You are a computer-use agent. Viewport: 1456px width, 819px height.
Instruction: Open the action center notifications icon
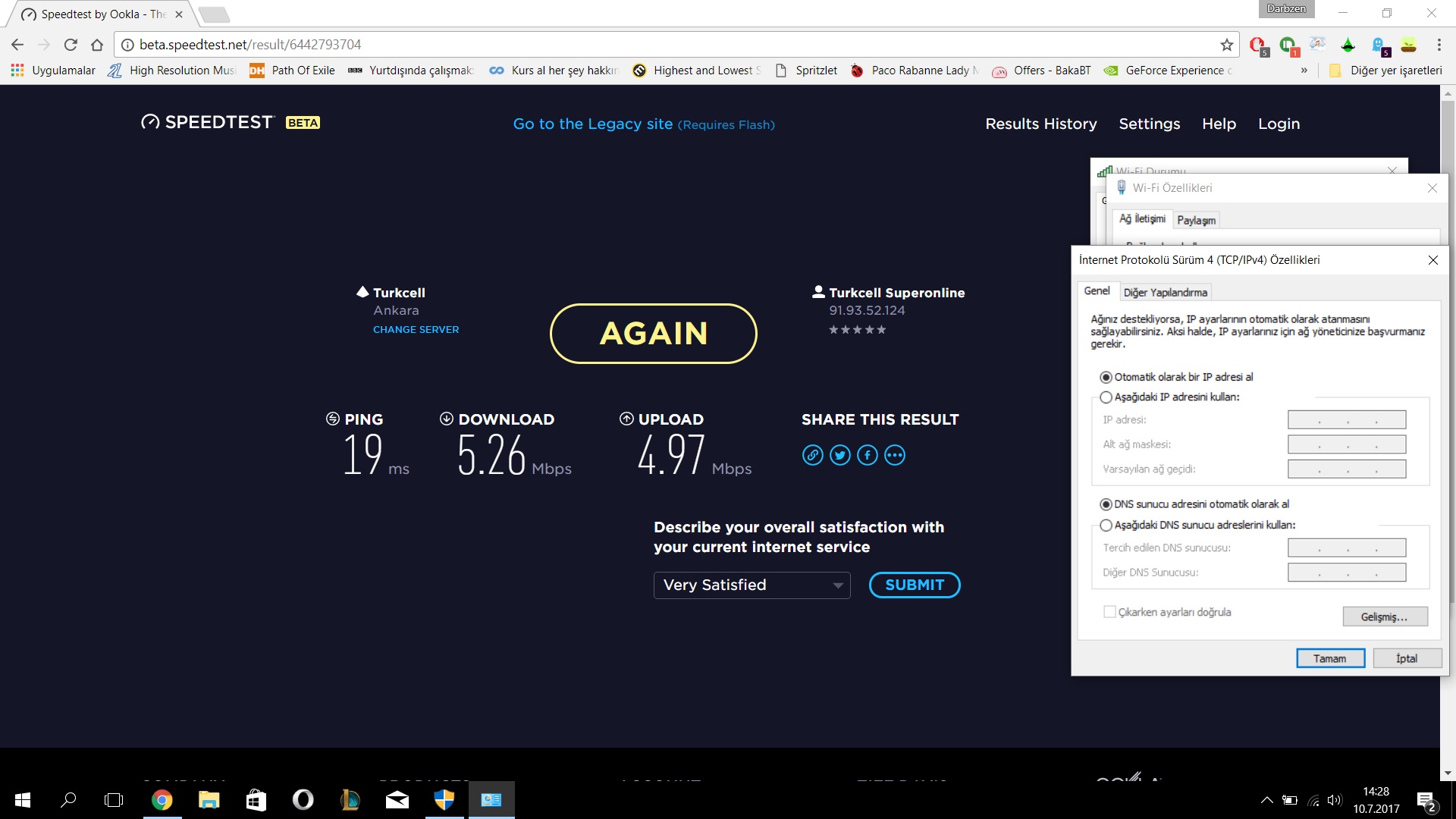click(x=1426, y=801)
